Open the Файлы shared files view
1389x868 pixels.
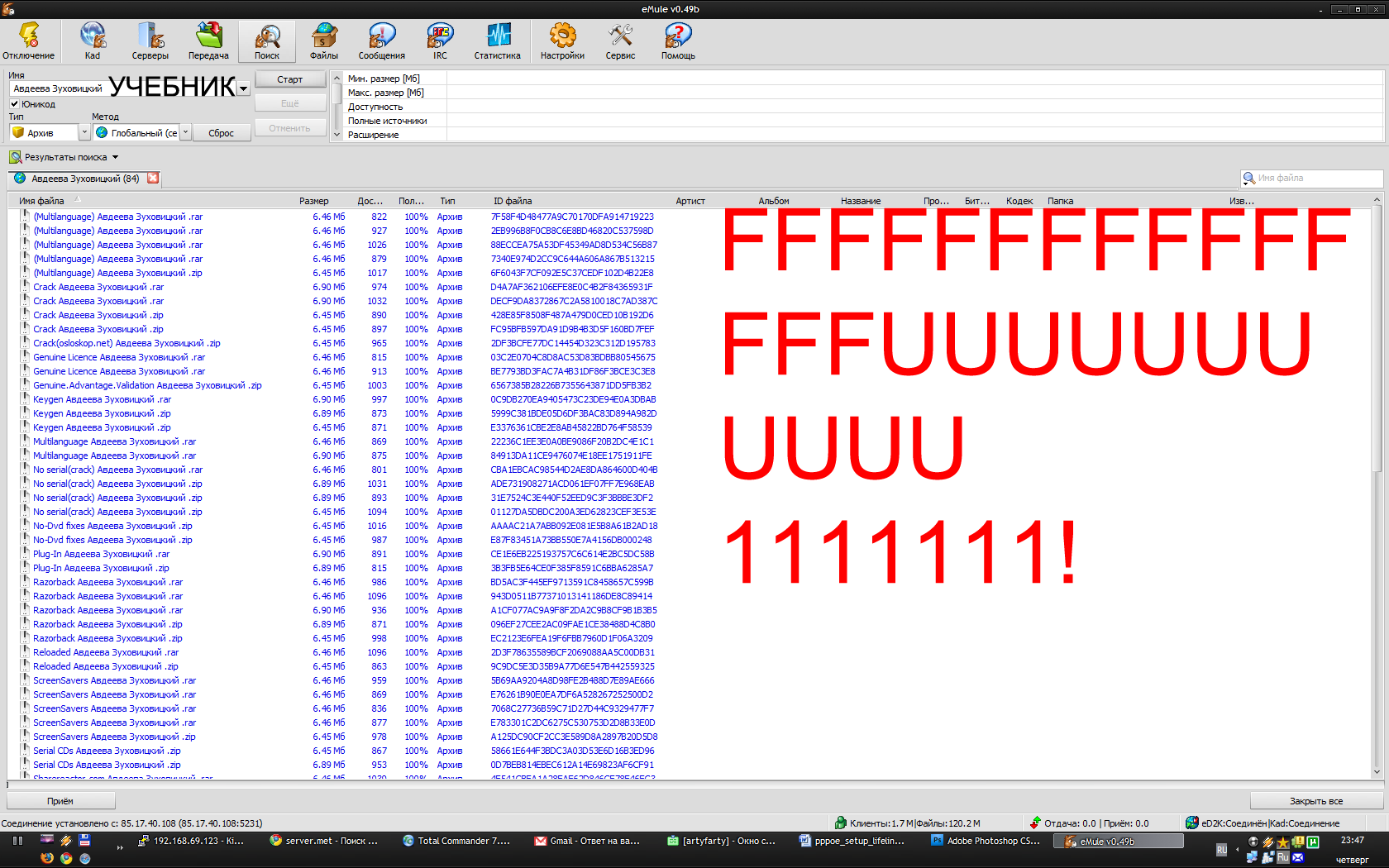(324, 41)
